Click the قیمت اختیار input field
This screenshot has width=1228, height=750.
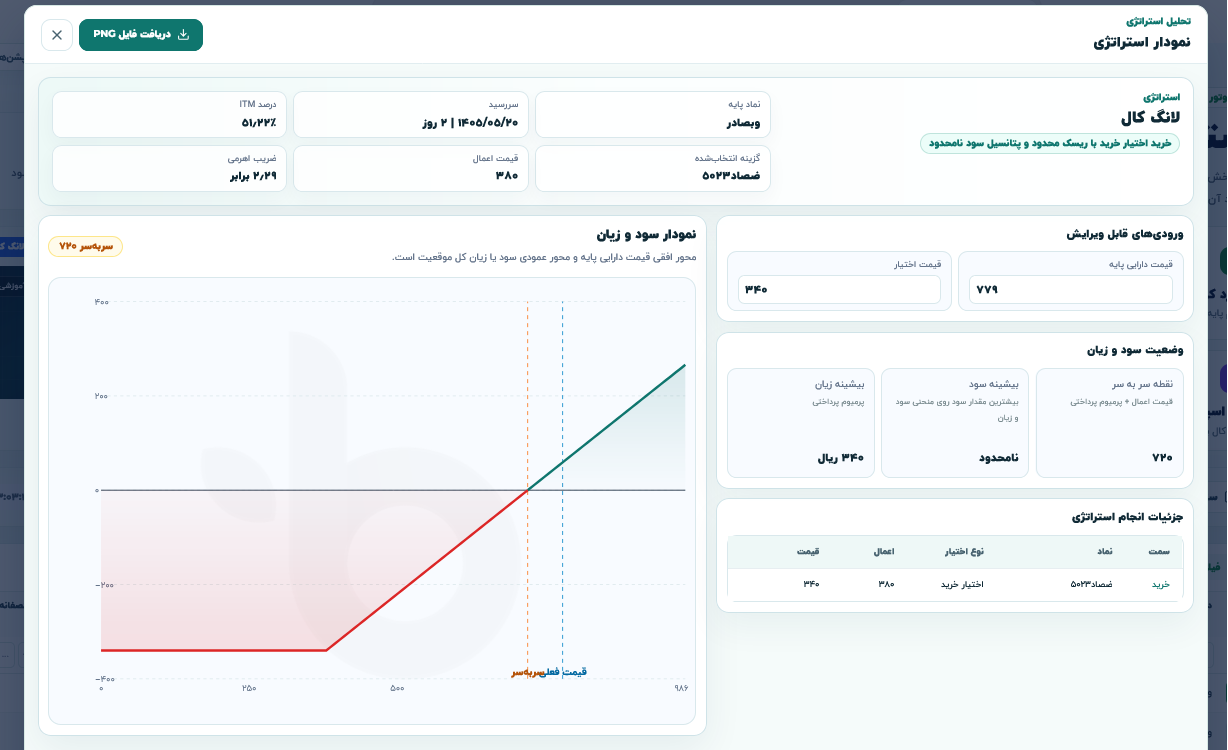click(x=839, y=290)
